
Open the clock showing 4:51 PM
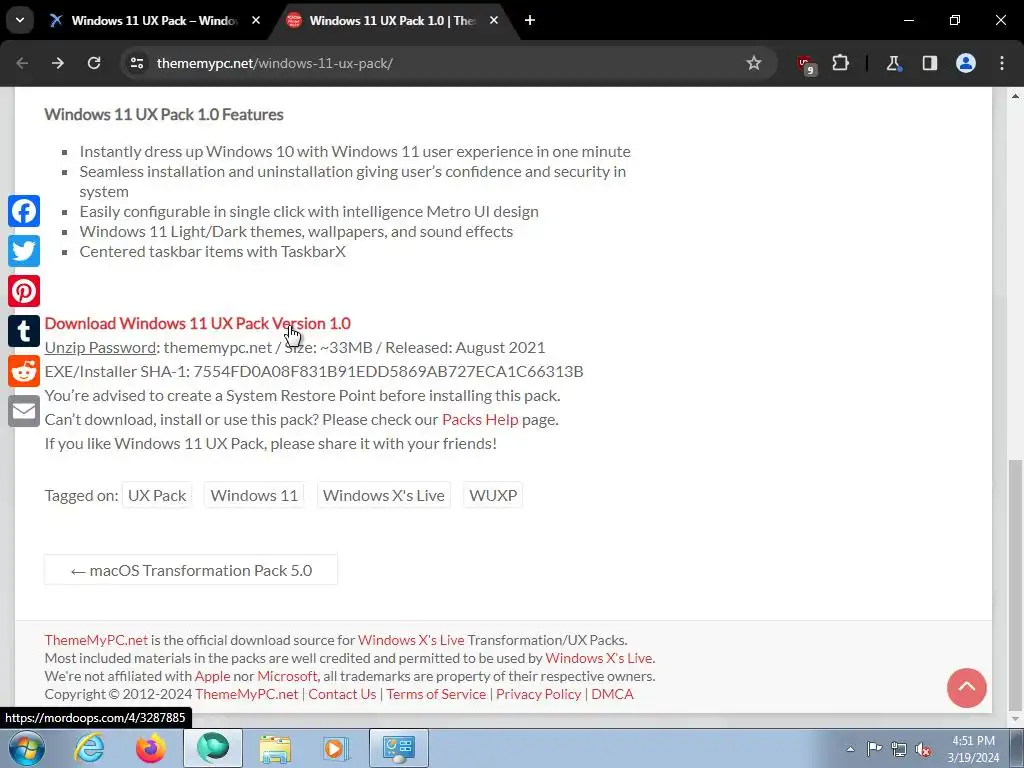tap(973, 749)
